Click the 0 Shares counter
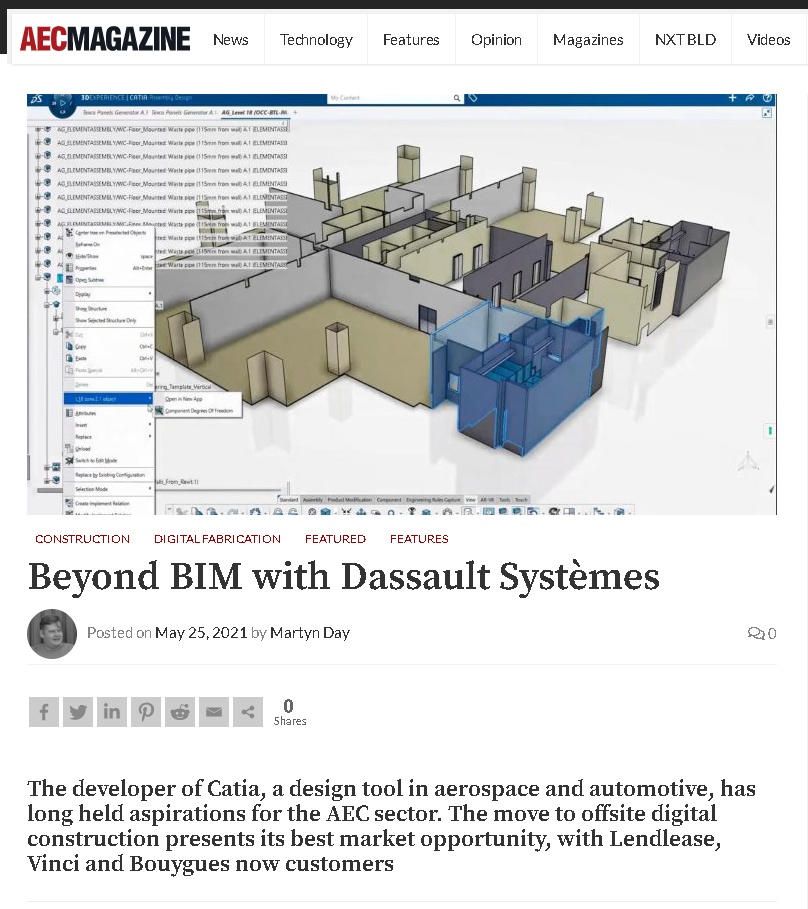Screen dimensions: 808x909 click(290, 712)
